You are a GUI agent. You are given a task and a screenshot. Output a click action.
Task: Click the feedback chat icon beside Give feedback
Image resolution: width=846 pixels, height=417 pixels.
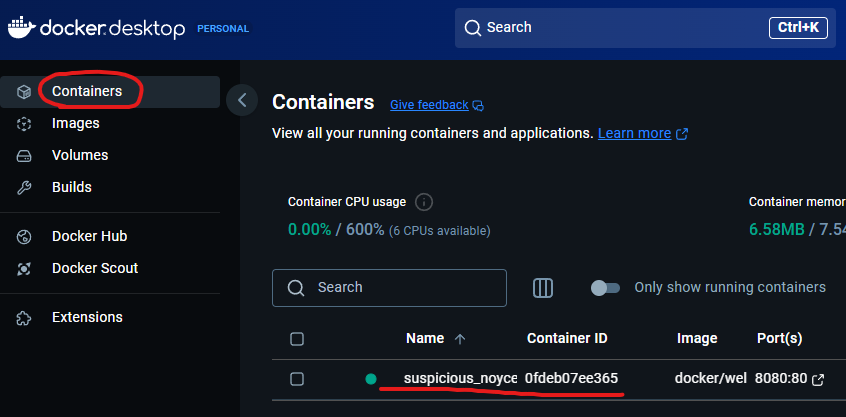(478, 105)
